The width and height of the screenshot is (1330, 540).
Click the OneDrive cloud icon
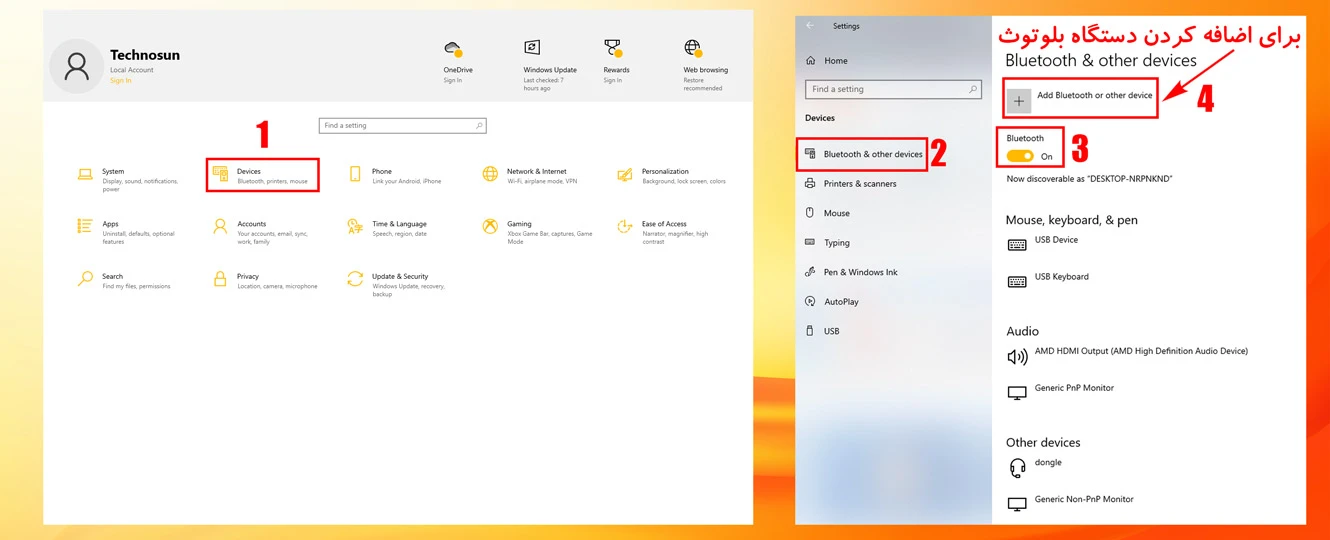coord(453,49)
